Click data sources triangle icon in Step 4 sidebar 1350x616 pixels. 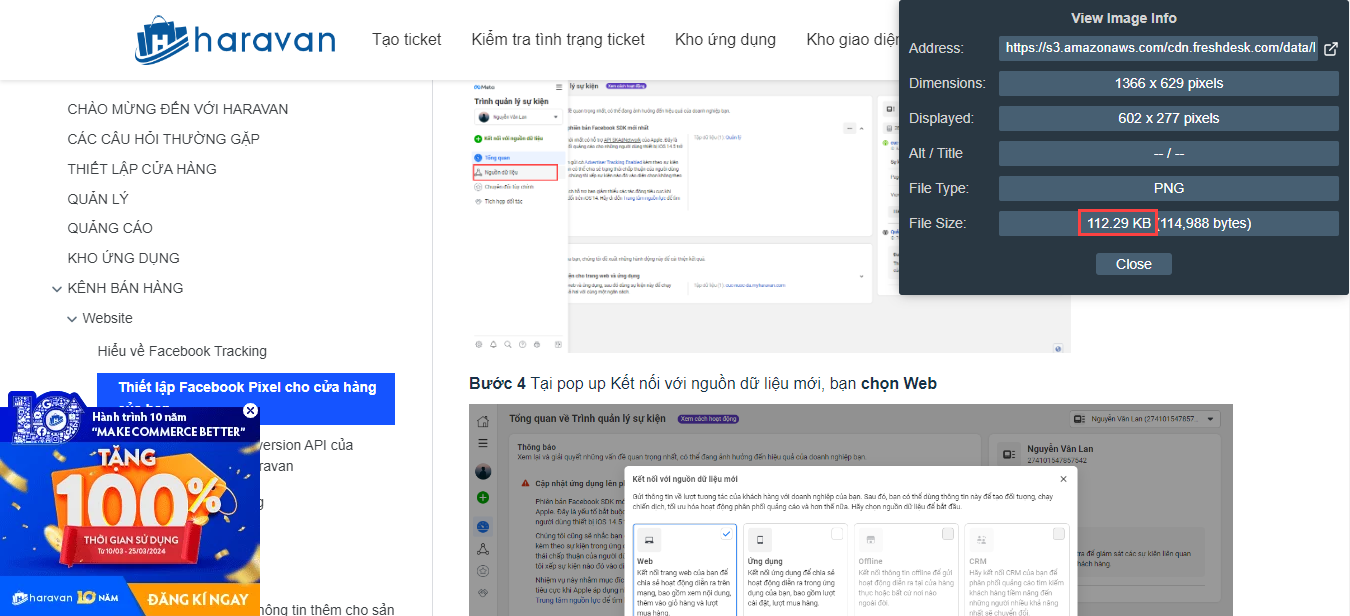click(483, 549)
